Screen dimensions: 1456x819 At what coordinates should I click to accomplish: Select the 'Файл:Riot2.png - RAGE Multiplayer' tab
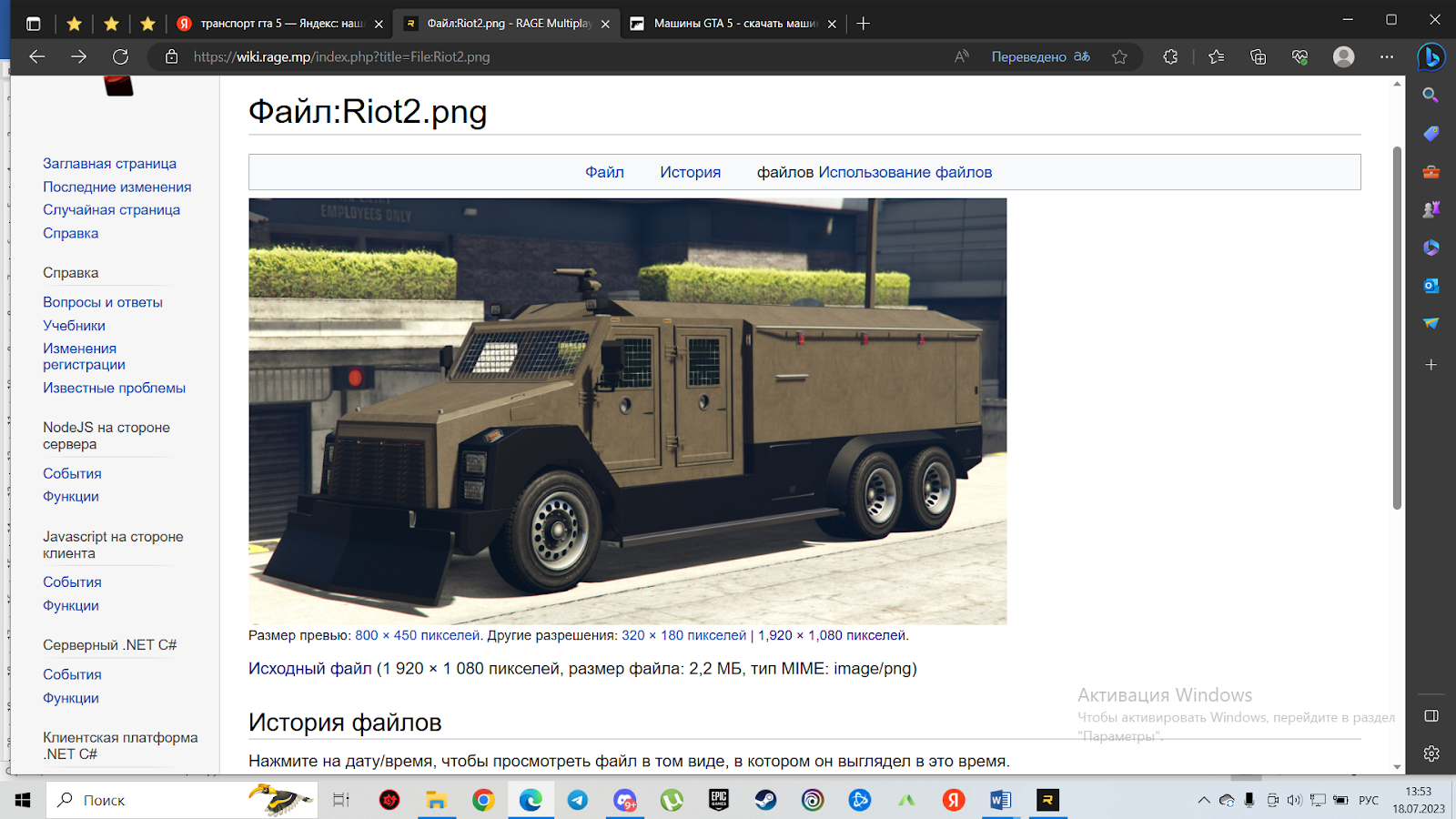[506, 24]
